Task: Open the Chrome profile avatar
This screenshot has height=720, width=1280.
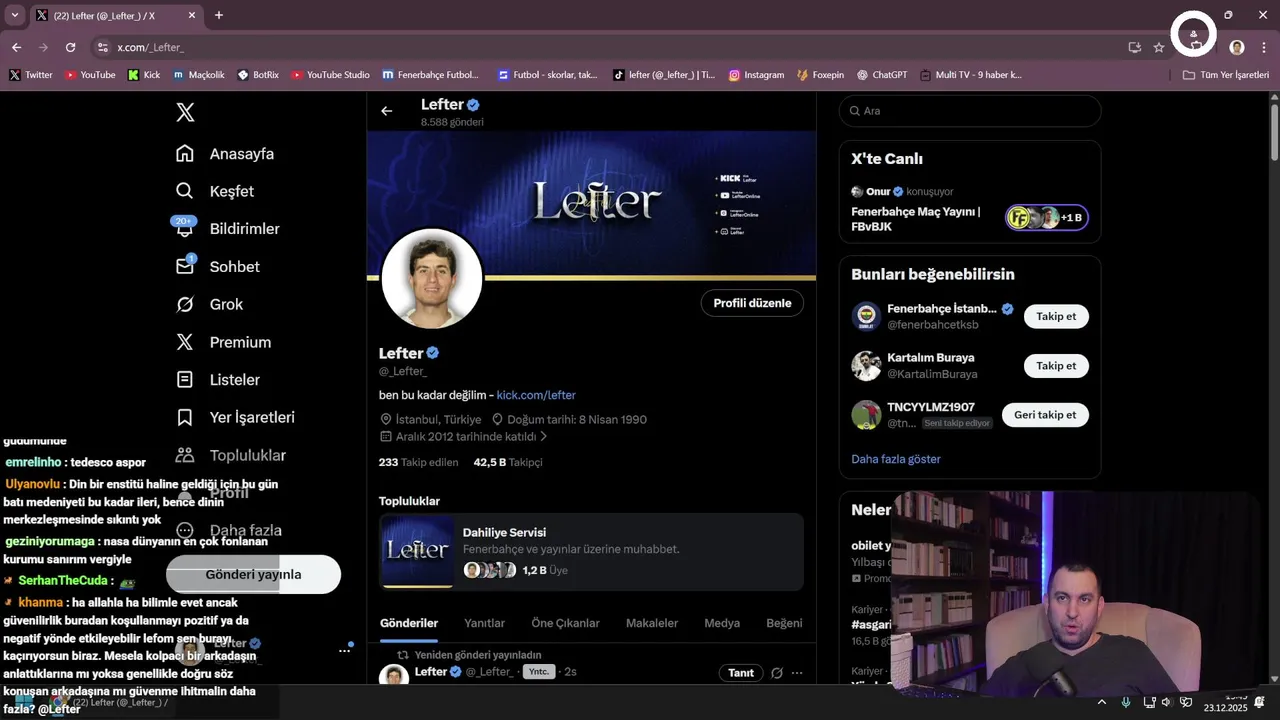Action: click(1237, 47)
